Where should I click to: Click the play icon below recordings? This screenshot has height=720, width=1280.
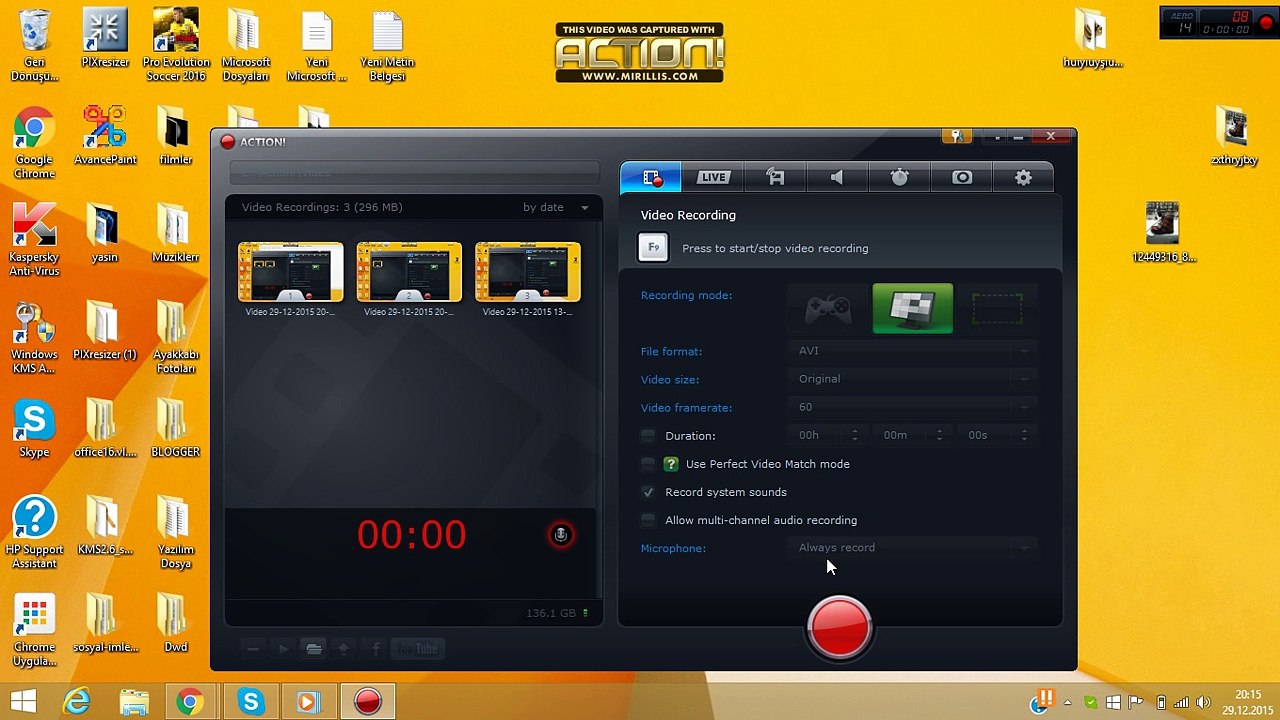point(283,649)
